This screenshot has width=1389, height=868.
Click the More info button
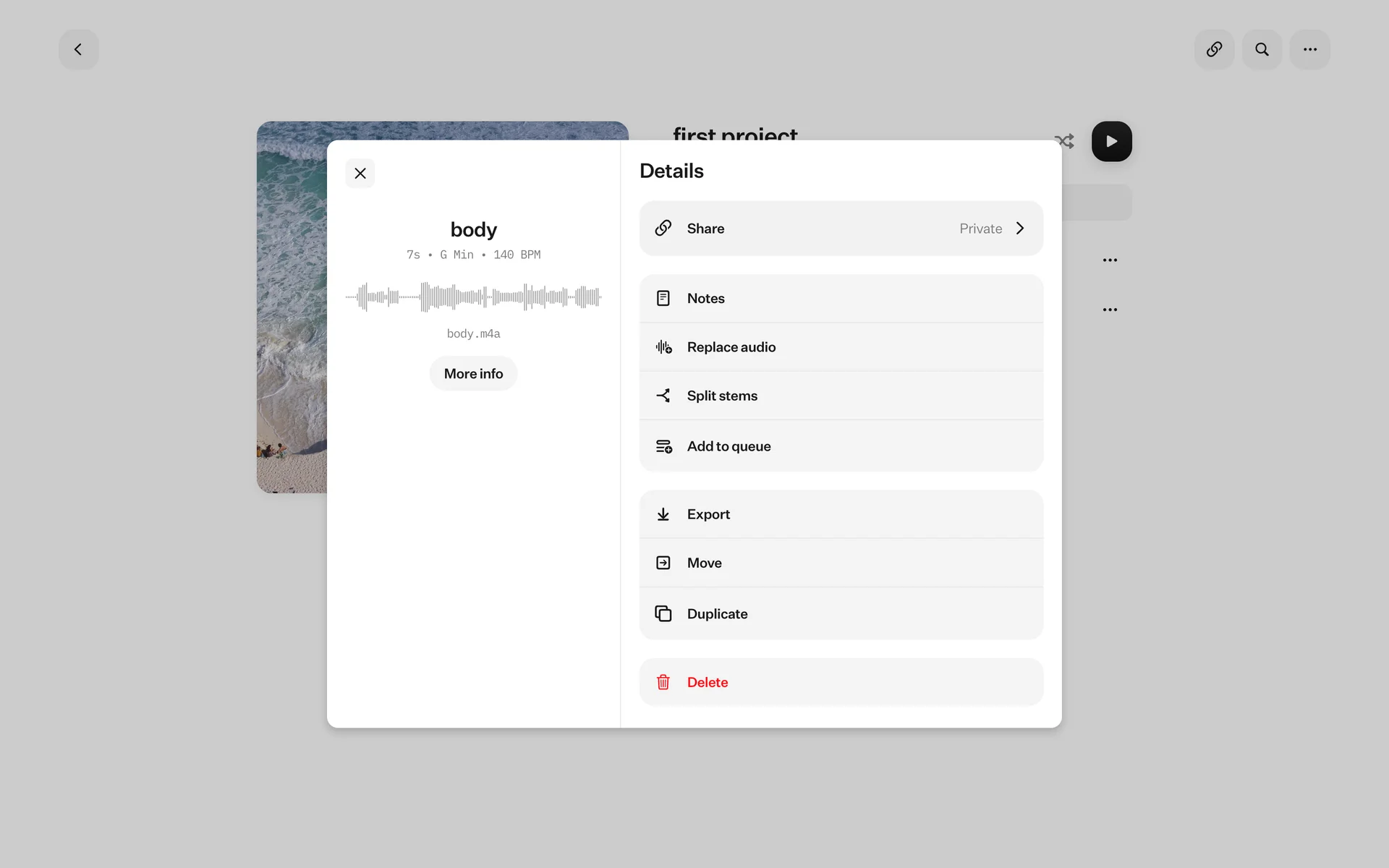click(473, 374)
